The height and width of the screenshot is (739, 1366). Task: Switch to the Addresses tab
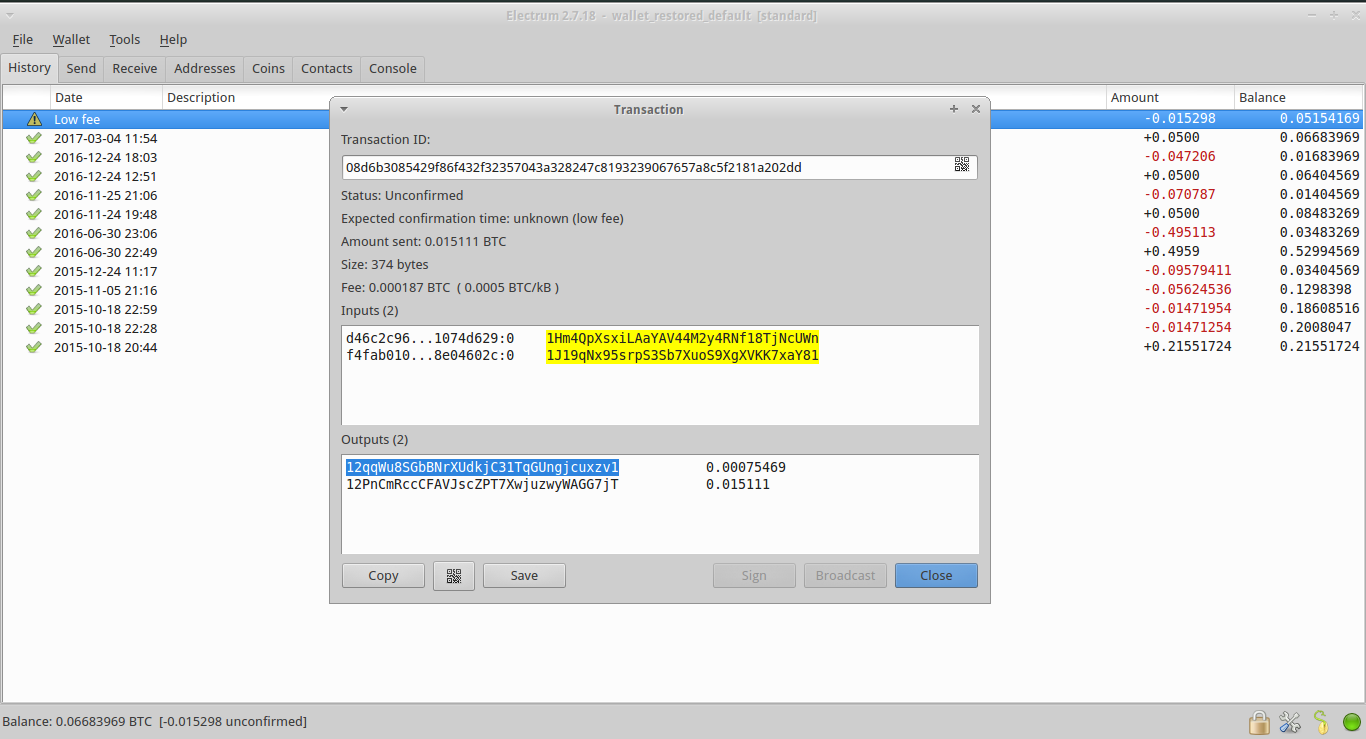coord(205,68)
